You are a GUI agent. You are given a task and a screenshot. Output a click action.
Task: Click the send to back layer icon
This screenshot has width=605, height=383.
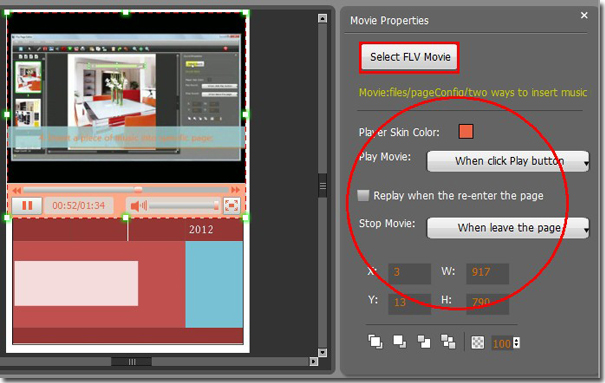coord(399,341)
